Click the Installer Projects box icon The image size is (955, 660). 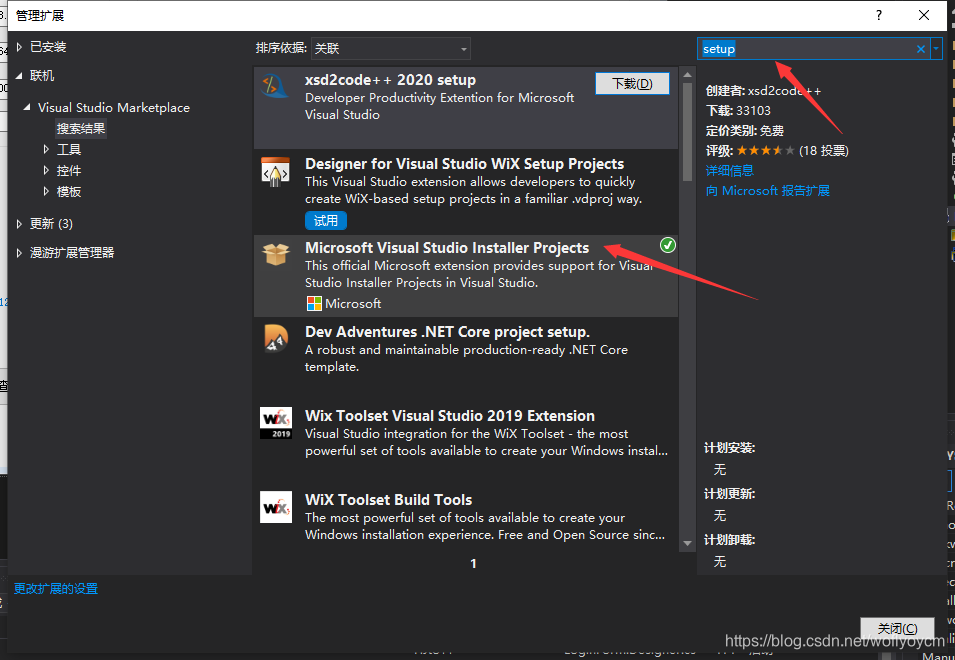pos(276,254)
